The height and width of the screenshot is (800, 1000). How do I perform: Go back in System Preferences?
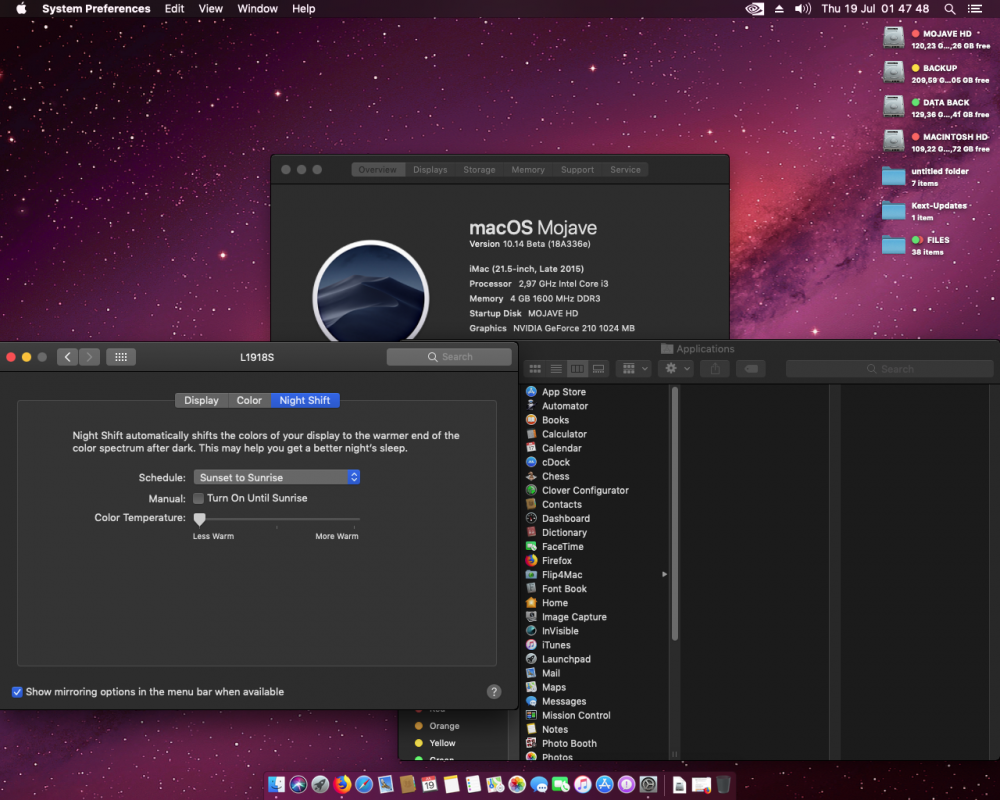[68, 357]
